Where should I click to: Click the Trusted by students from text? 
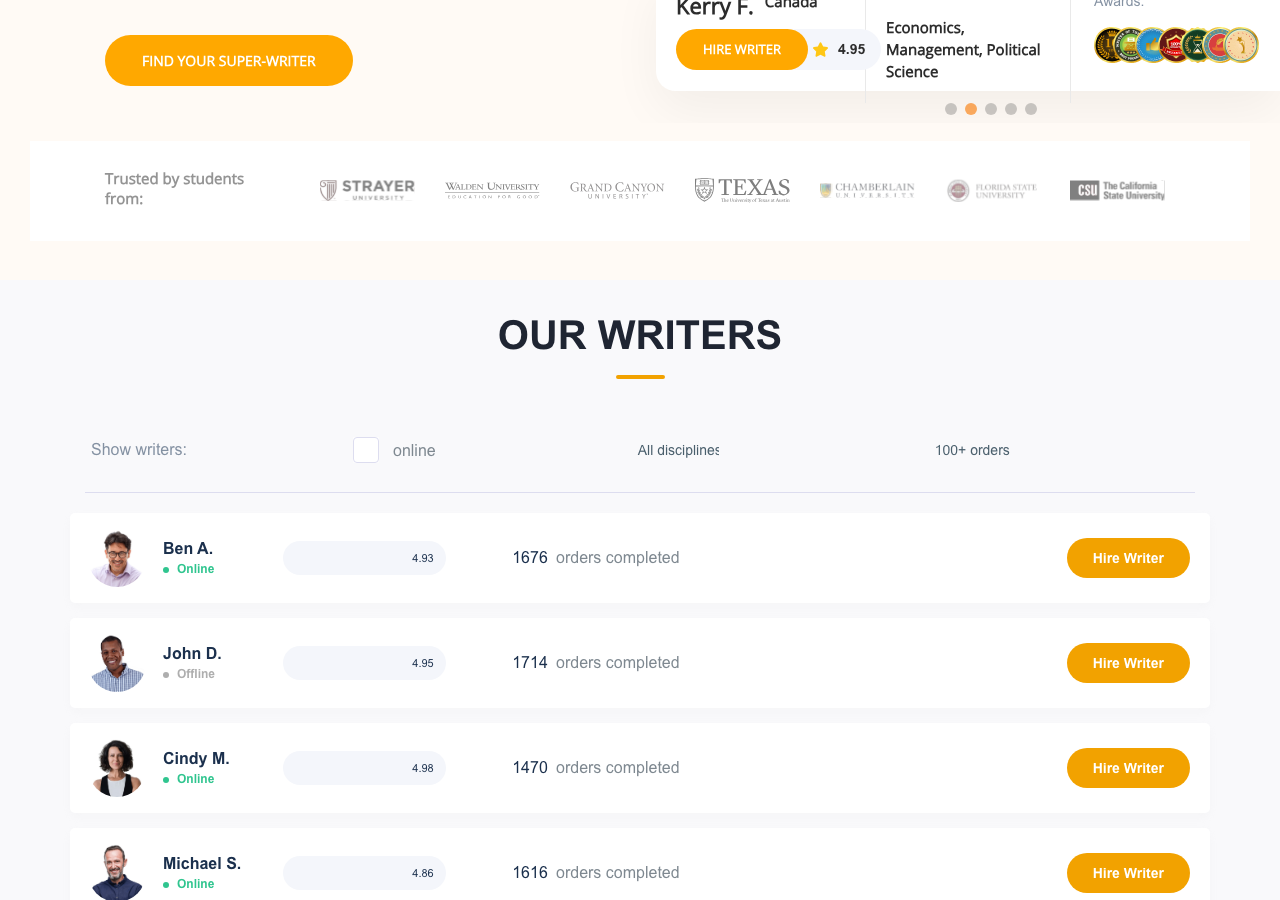(x=175, y=189)
